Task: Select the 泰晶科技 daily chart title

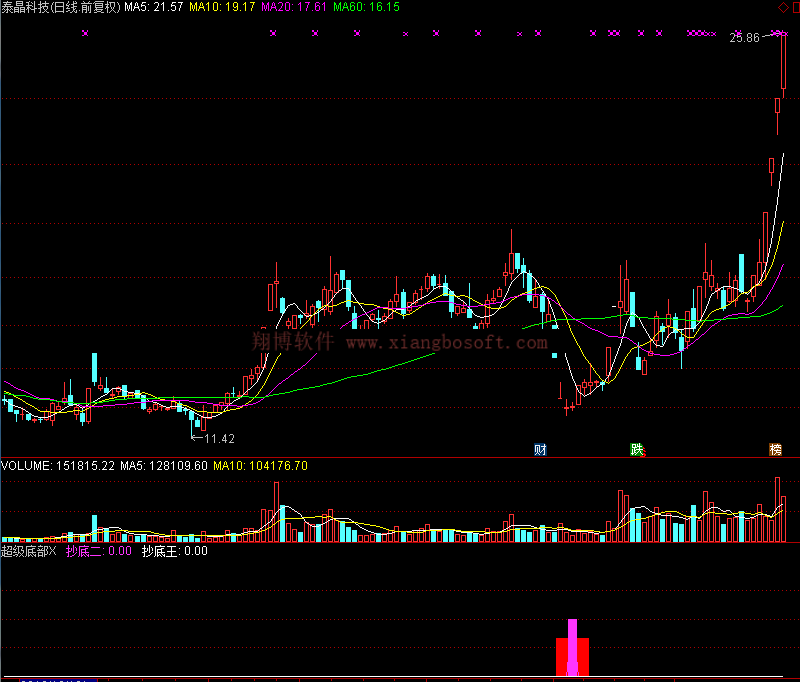Action: pos(60,7)
